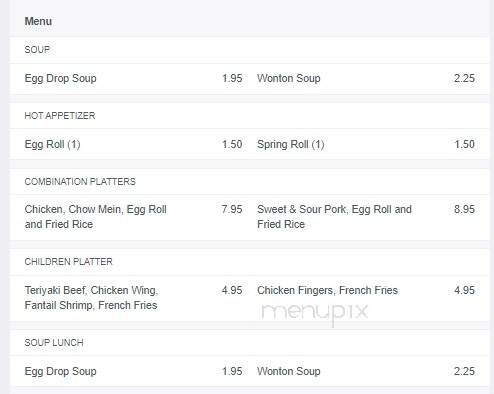The width and height of the screenshot is (494, 394).
Task: Click the menupix watermark logo
Action: pyautogui.click(x=315, y=313)
